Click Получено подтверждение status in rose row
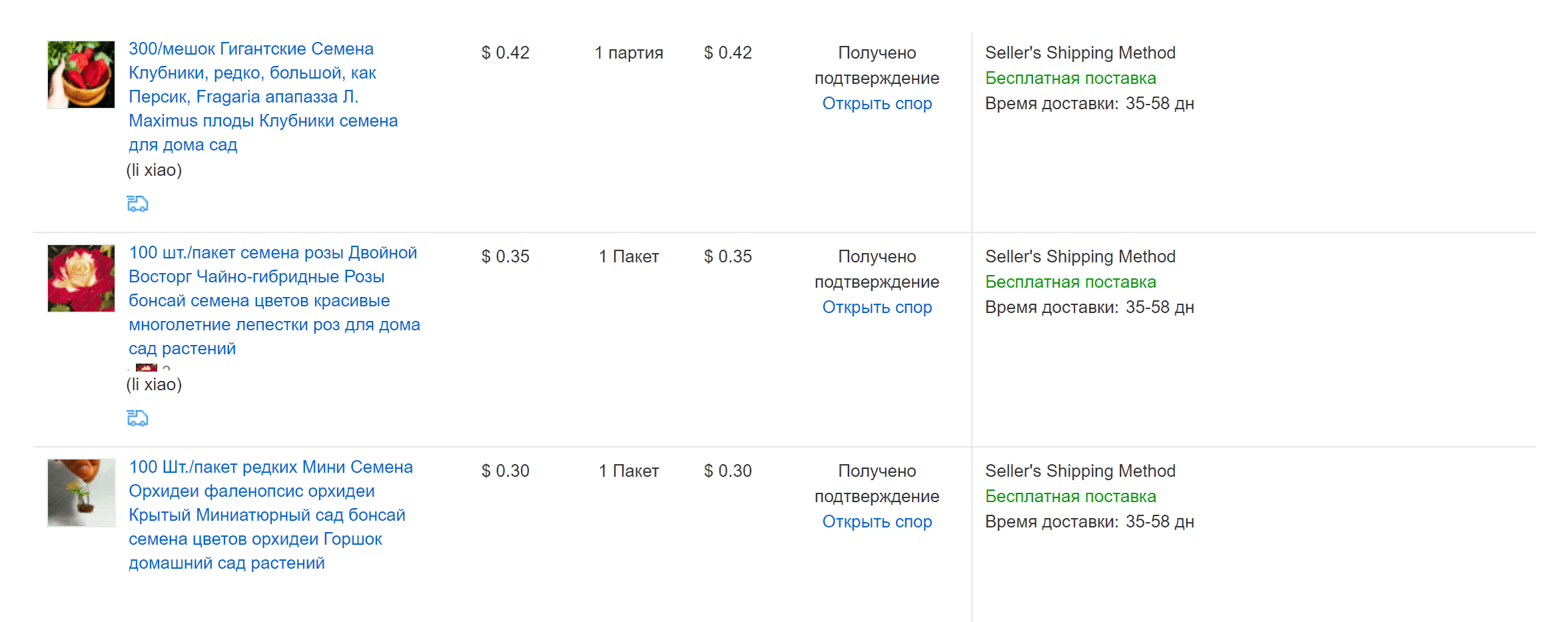This screenshot has width=1568, height=622. click(x=877, y=269)
